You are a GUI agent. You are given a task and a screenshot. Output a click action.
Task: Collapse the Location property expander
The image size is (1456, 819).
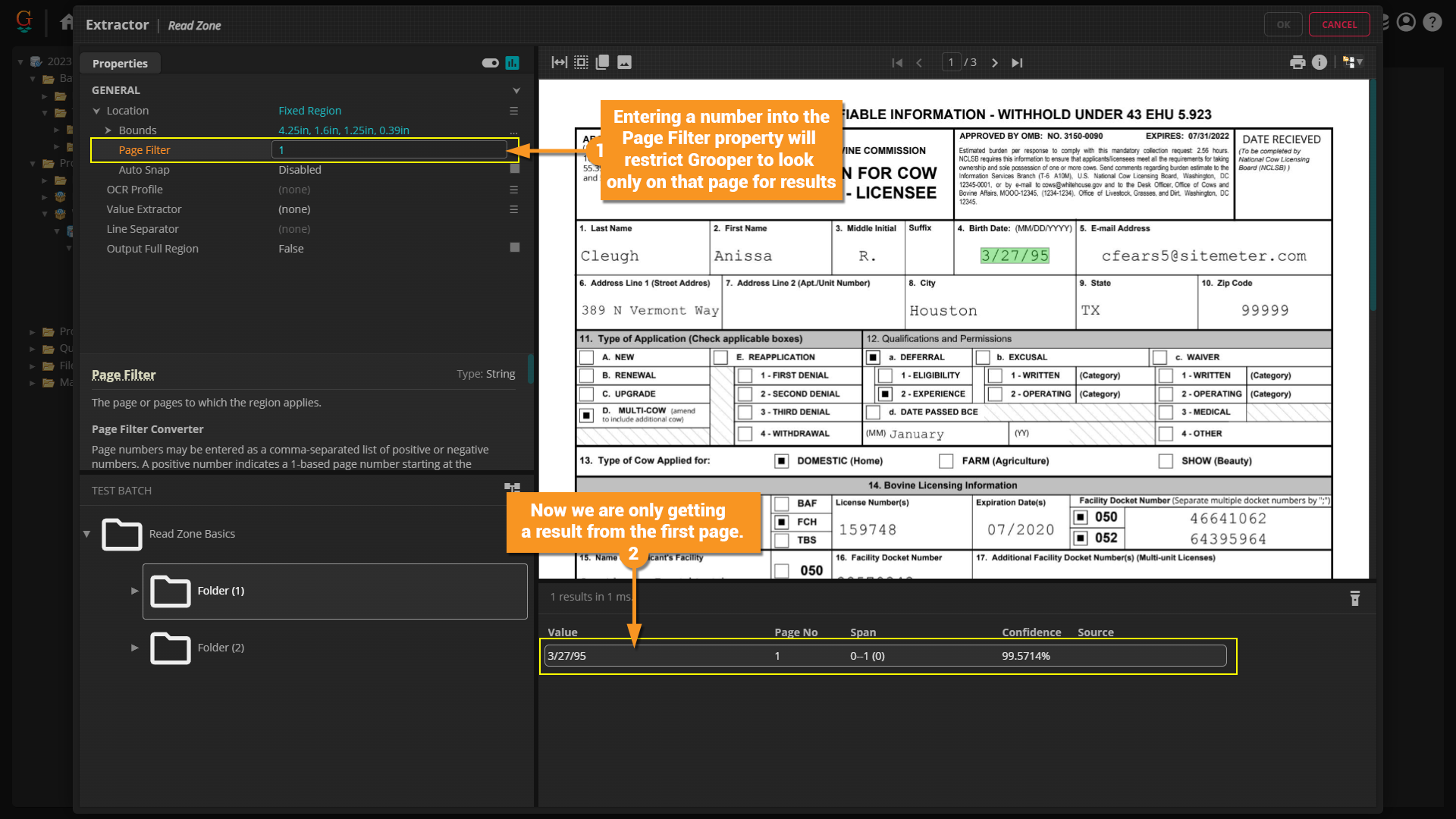point(96,111)
